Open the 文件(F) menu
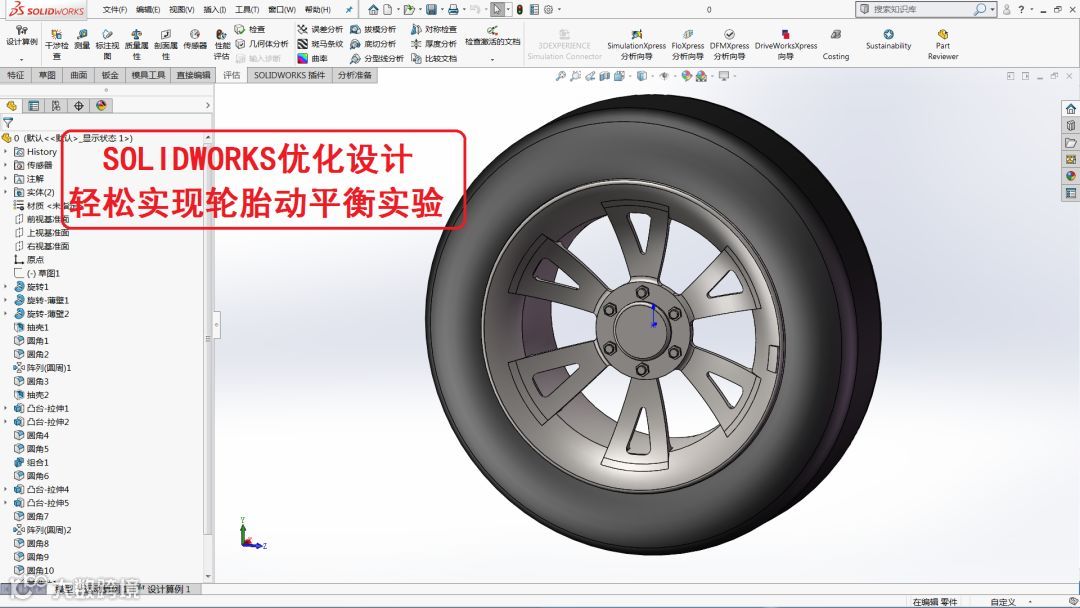The image size is (1080, 608). [x=114, y=10]
